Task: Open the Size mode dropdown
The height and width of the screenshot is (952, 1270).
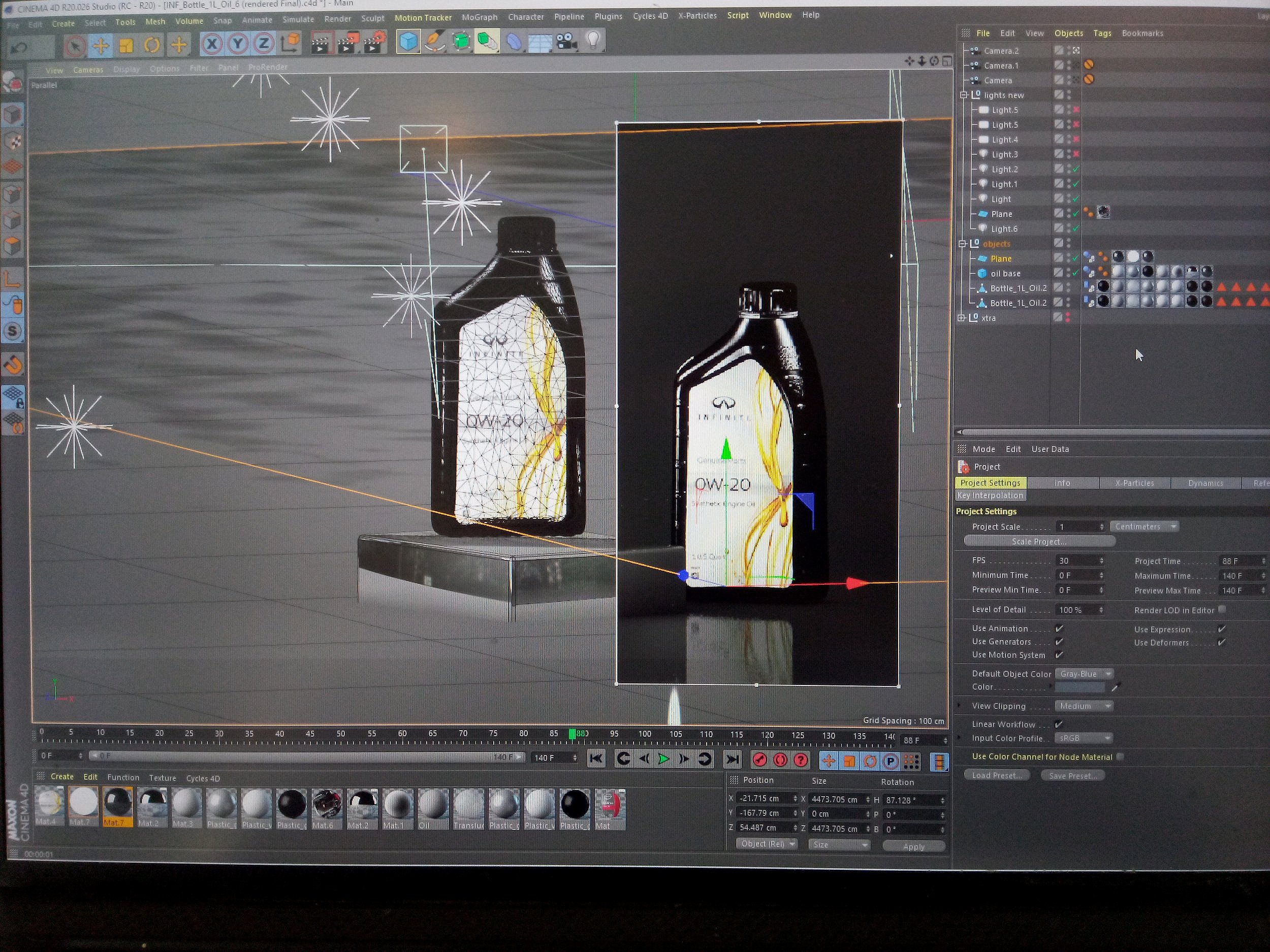Action: [x=839, y=845]
